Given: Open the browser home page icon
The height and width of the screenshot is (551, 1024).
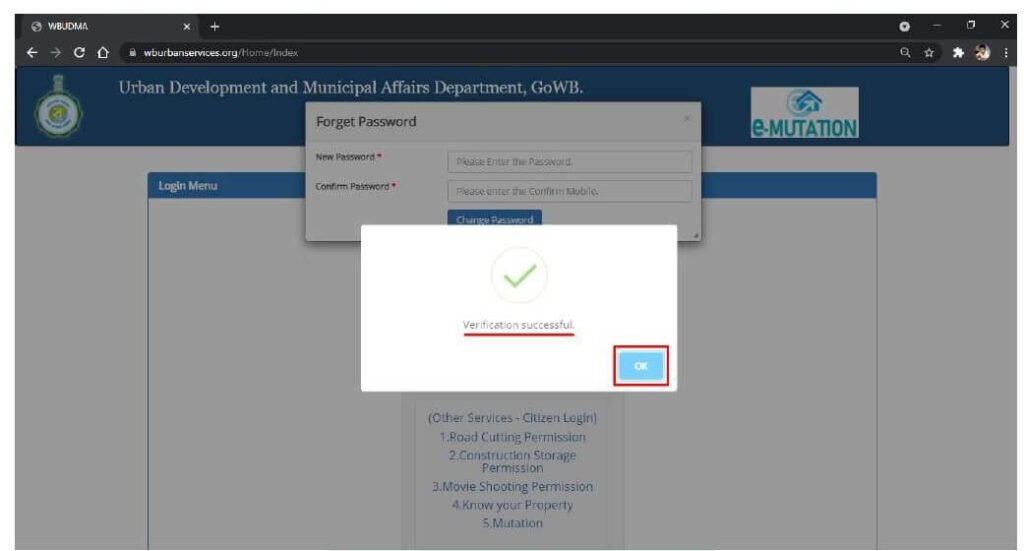Looking at the screenshot, I should click(x=103, y=53).
